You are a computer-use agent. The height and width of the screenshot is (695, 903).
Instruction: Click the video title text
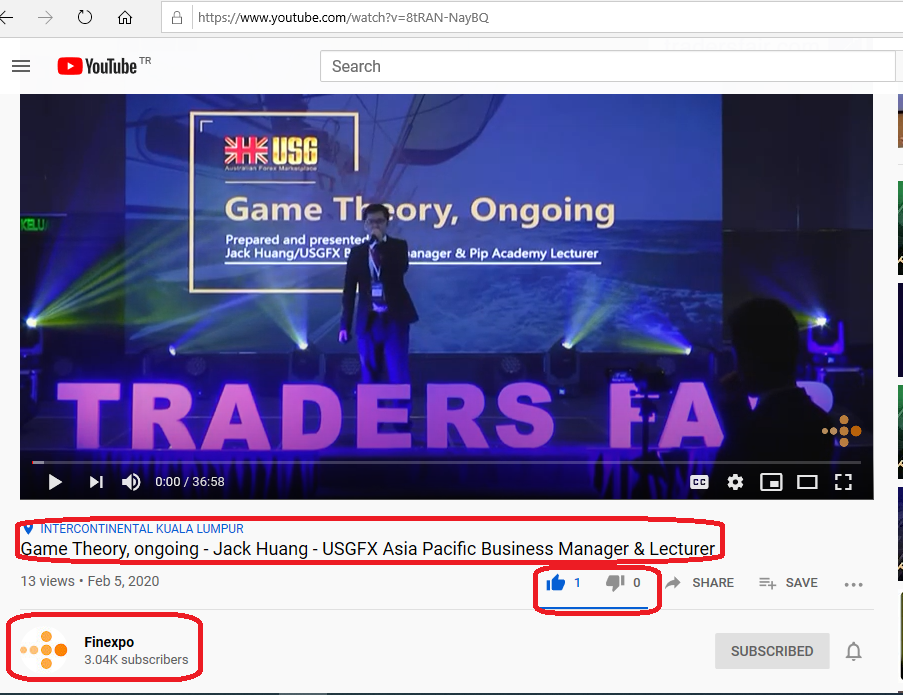pos(367,549)
